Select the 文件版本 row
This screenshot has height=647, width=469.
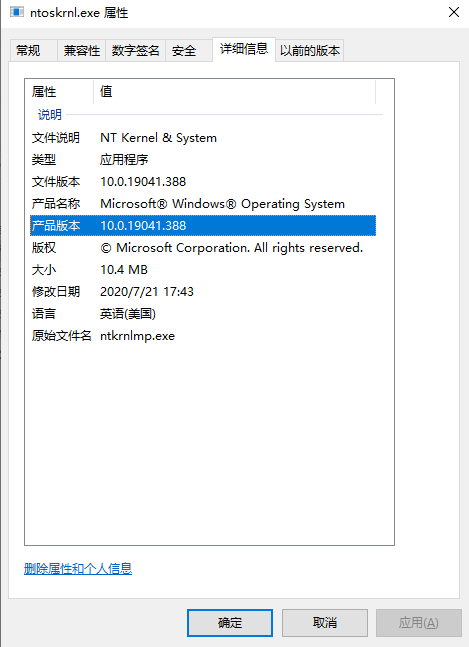203,182
